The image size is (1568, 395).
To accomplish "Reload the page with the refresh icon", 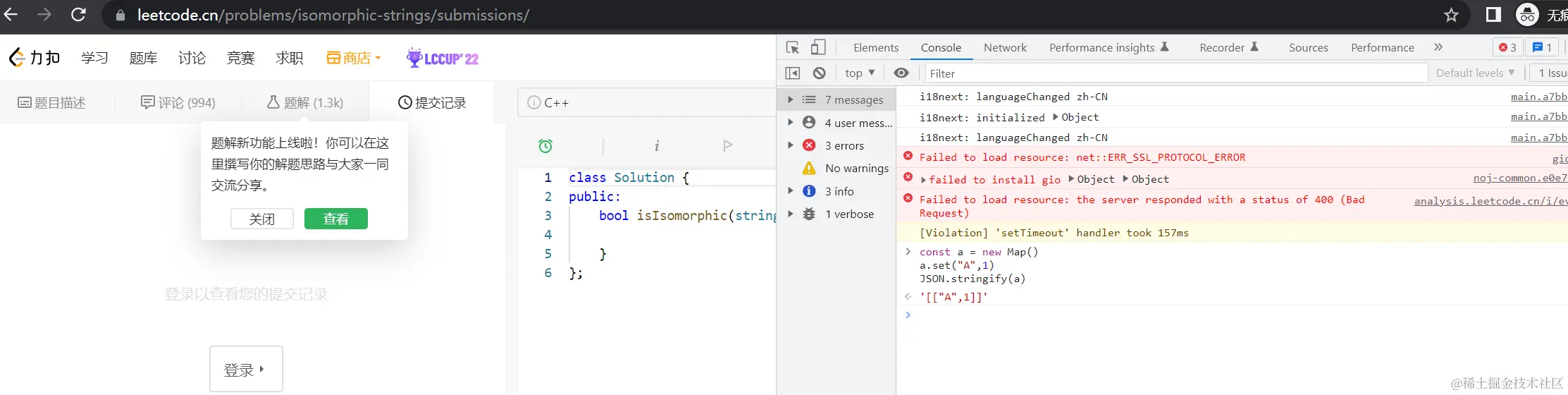I will pyautogui.click(x=78, y=14).
